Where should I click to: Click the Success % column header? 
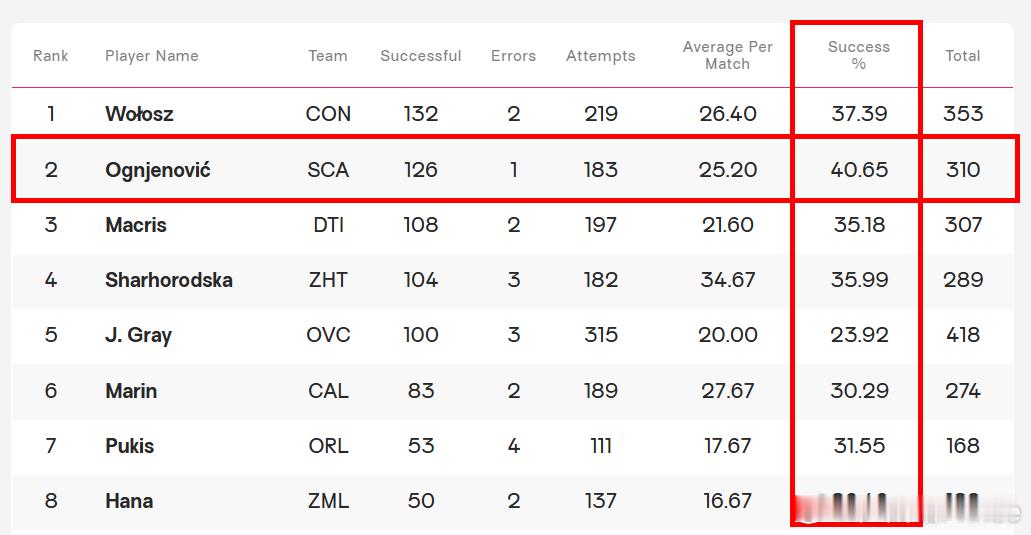pos(859,55)
